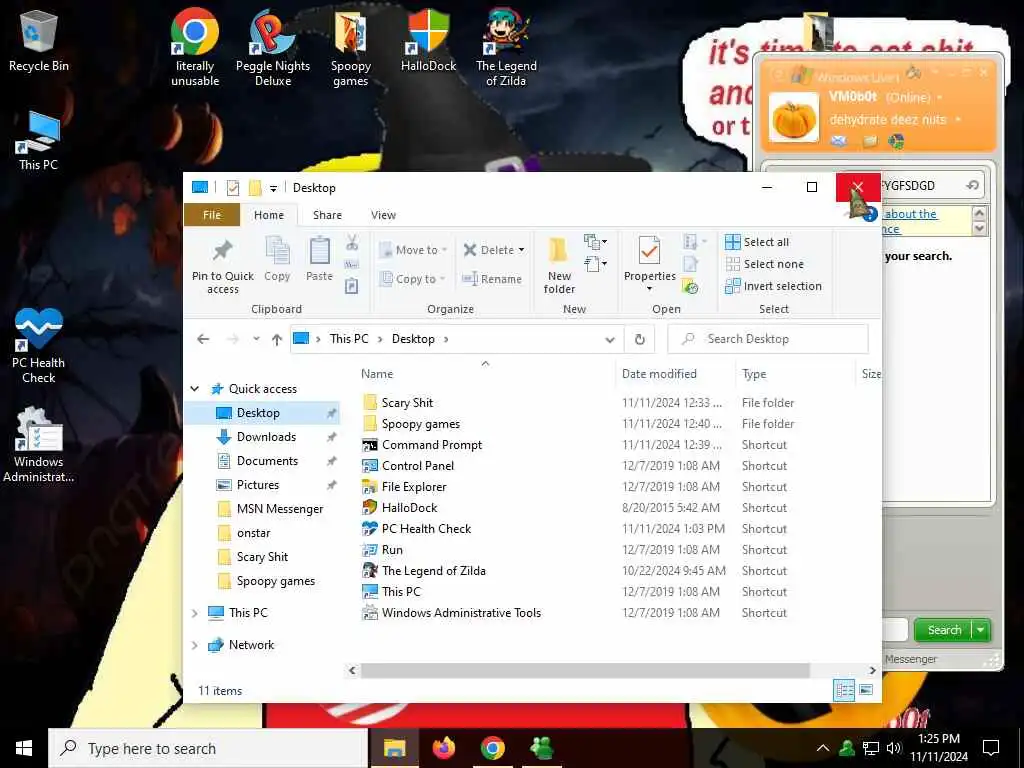Launch the 'literally unusable' Chrome shortcut
The height and width of the screenshot is (768, 1024).
coord(195,47)
